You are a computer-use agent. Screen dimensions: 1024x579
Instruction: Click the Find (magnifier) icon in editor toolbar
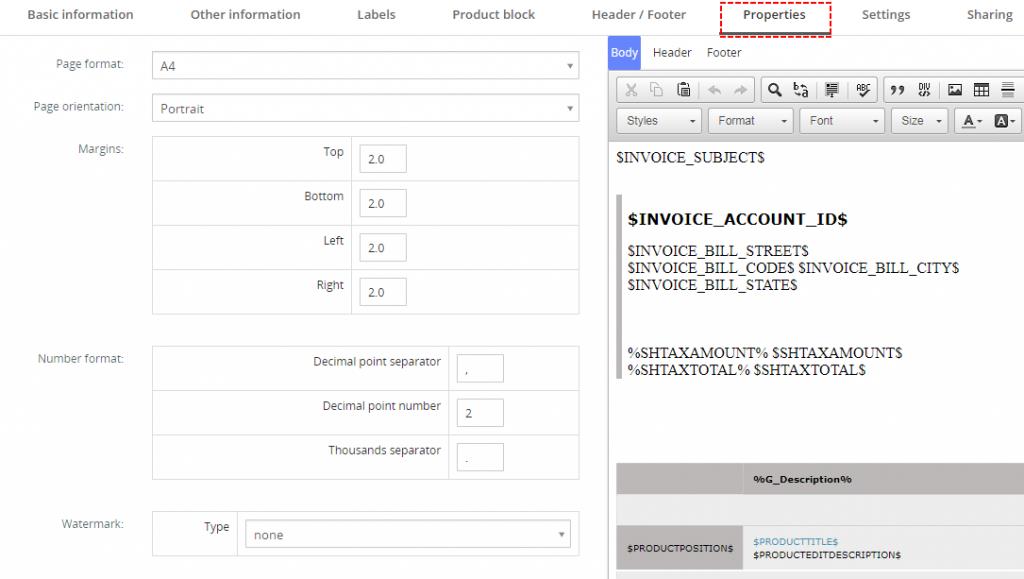point(774,90)
